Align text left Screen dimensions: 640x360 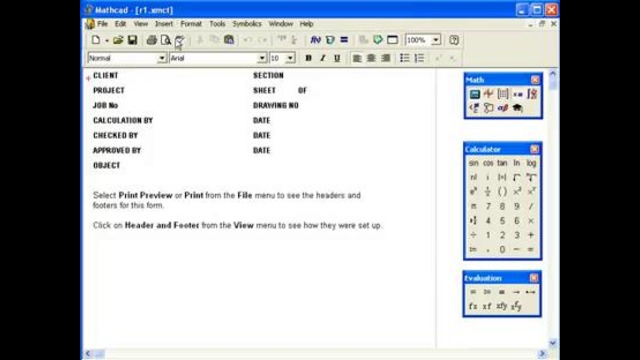tap(357, 58)
